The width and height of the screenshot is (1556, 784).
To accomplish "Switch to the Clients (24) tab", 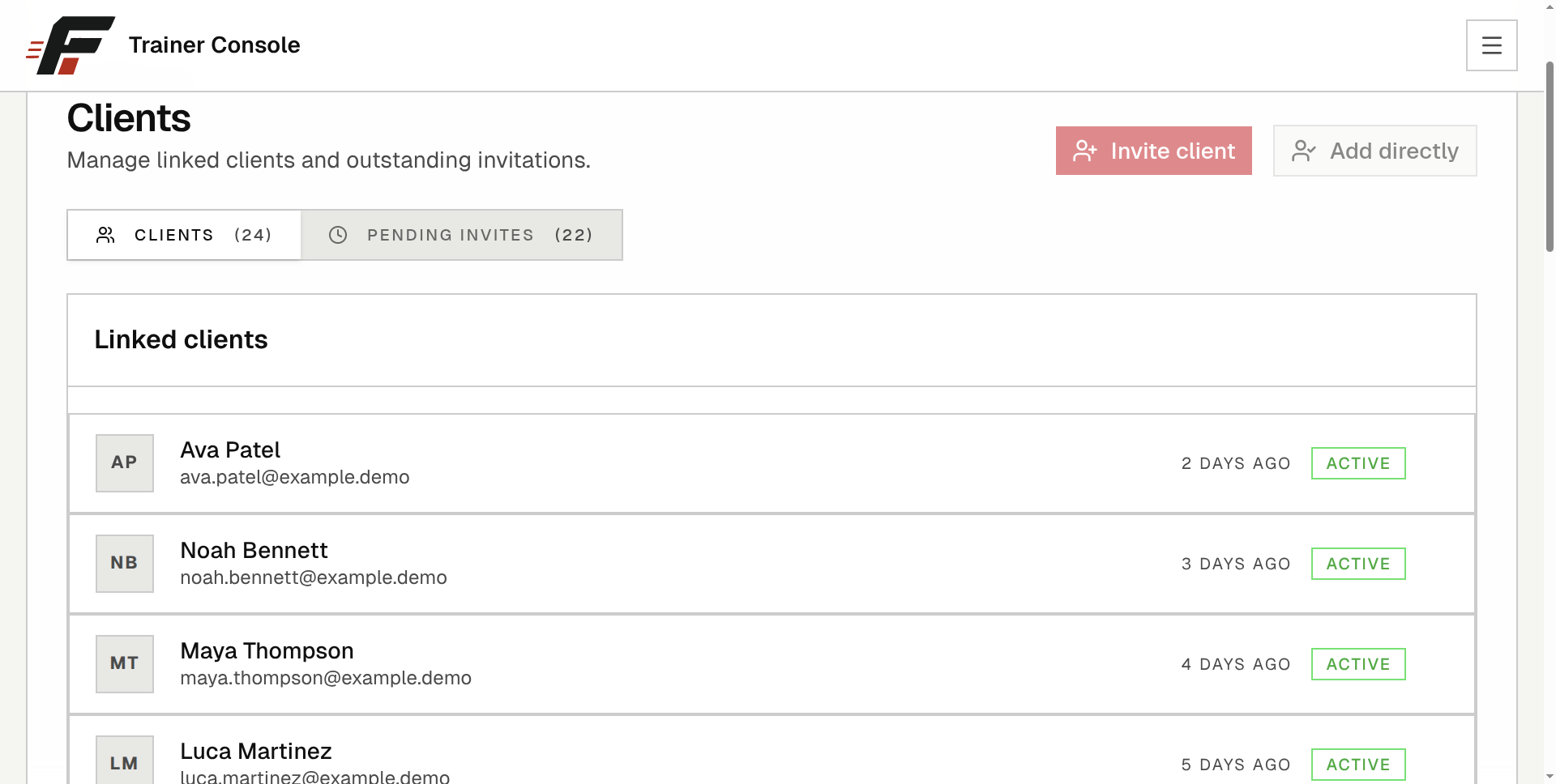I will [184, 235].
